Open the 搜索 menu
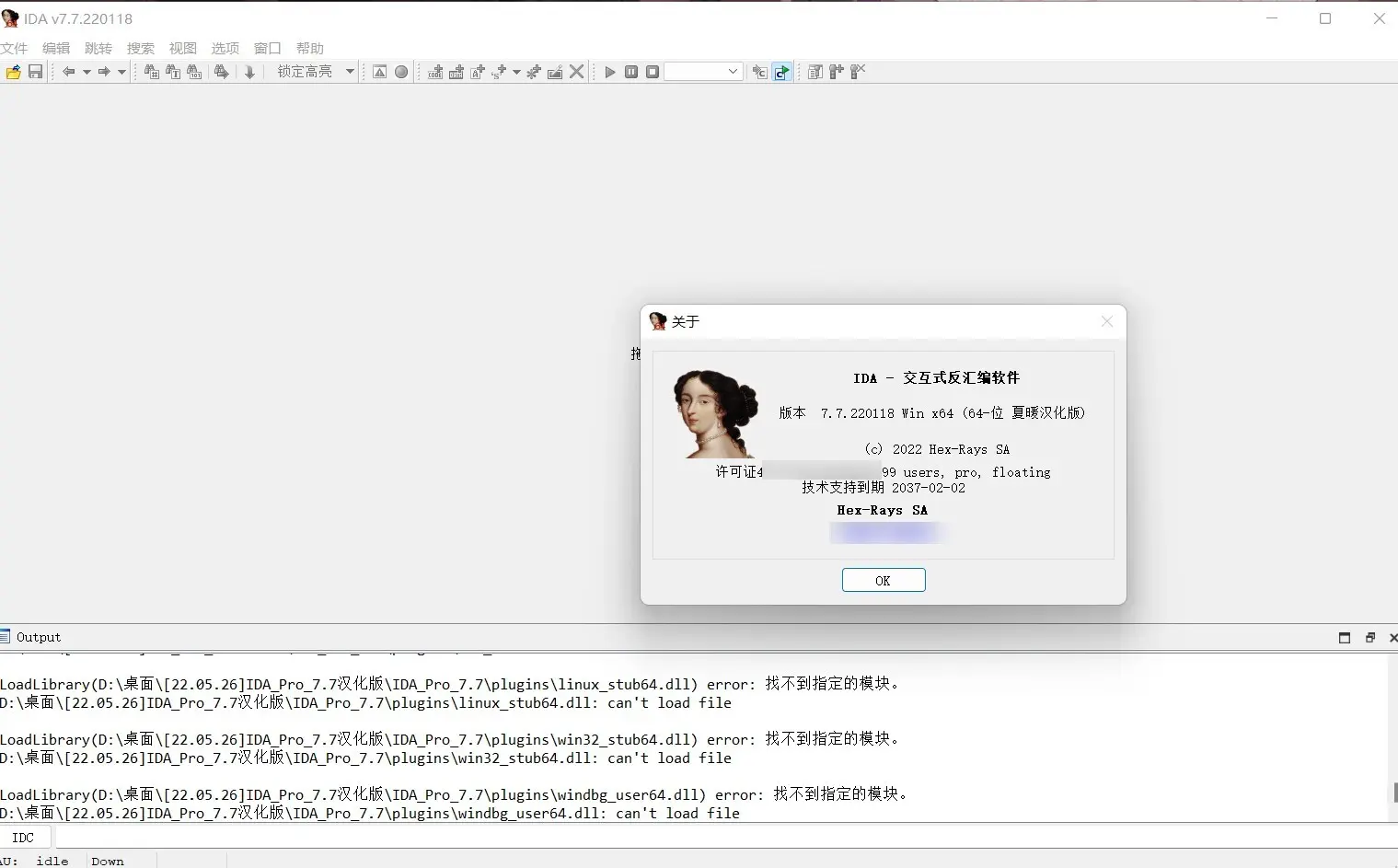1398x868 pixels. [141, 48]
